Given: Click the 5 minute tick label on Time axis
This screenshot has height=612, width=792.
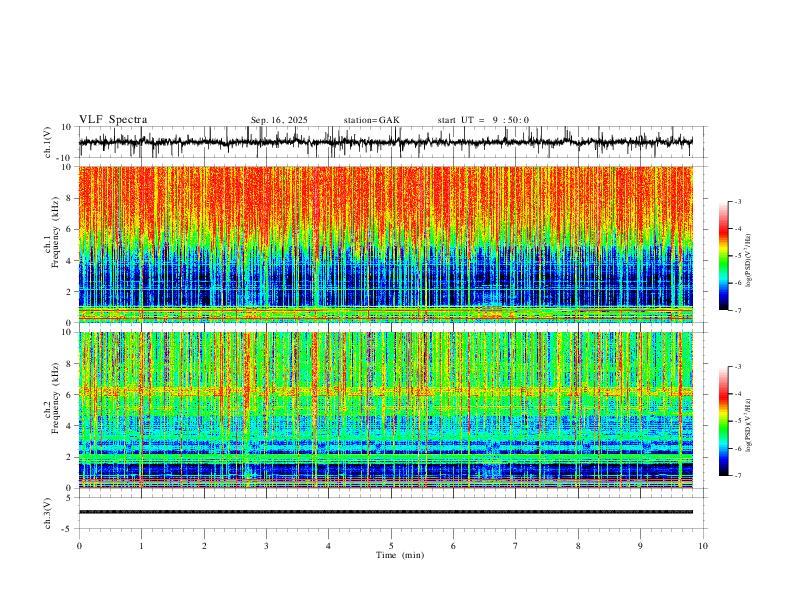Looking at the screenshot, I should [x=391, y=546].
